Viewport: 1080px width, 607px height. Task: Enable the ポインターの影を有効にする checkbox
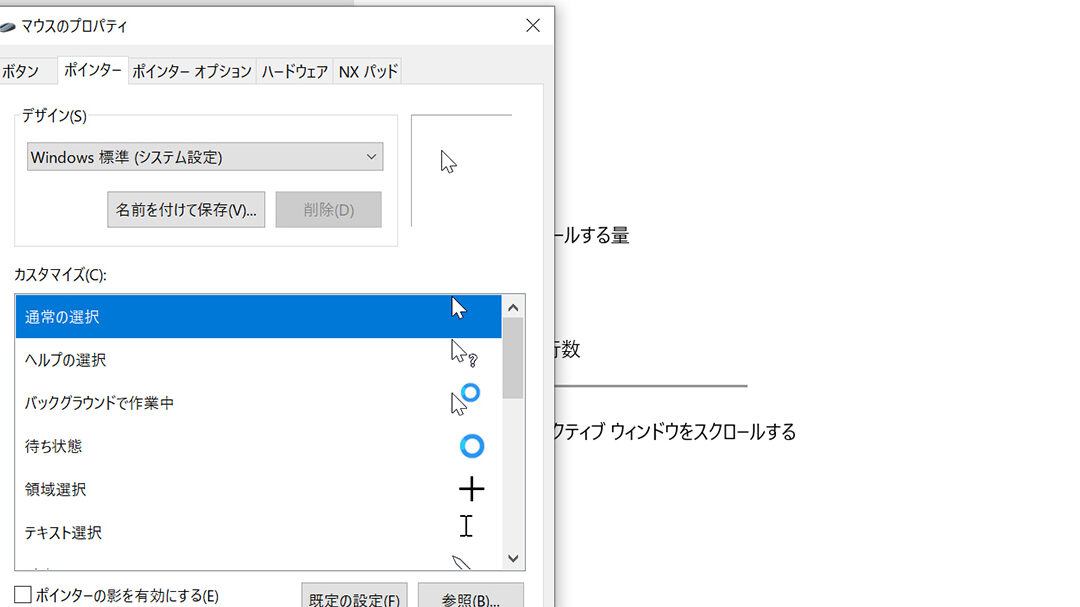23,595
